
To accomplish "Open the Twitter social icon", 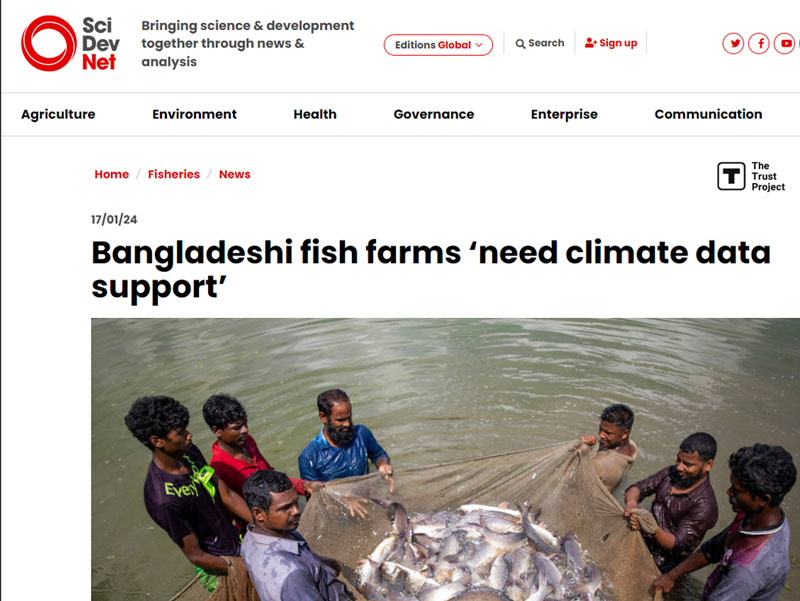I will [733, 43].
